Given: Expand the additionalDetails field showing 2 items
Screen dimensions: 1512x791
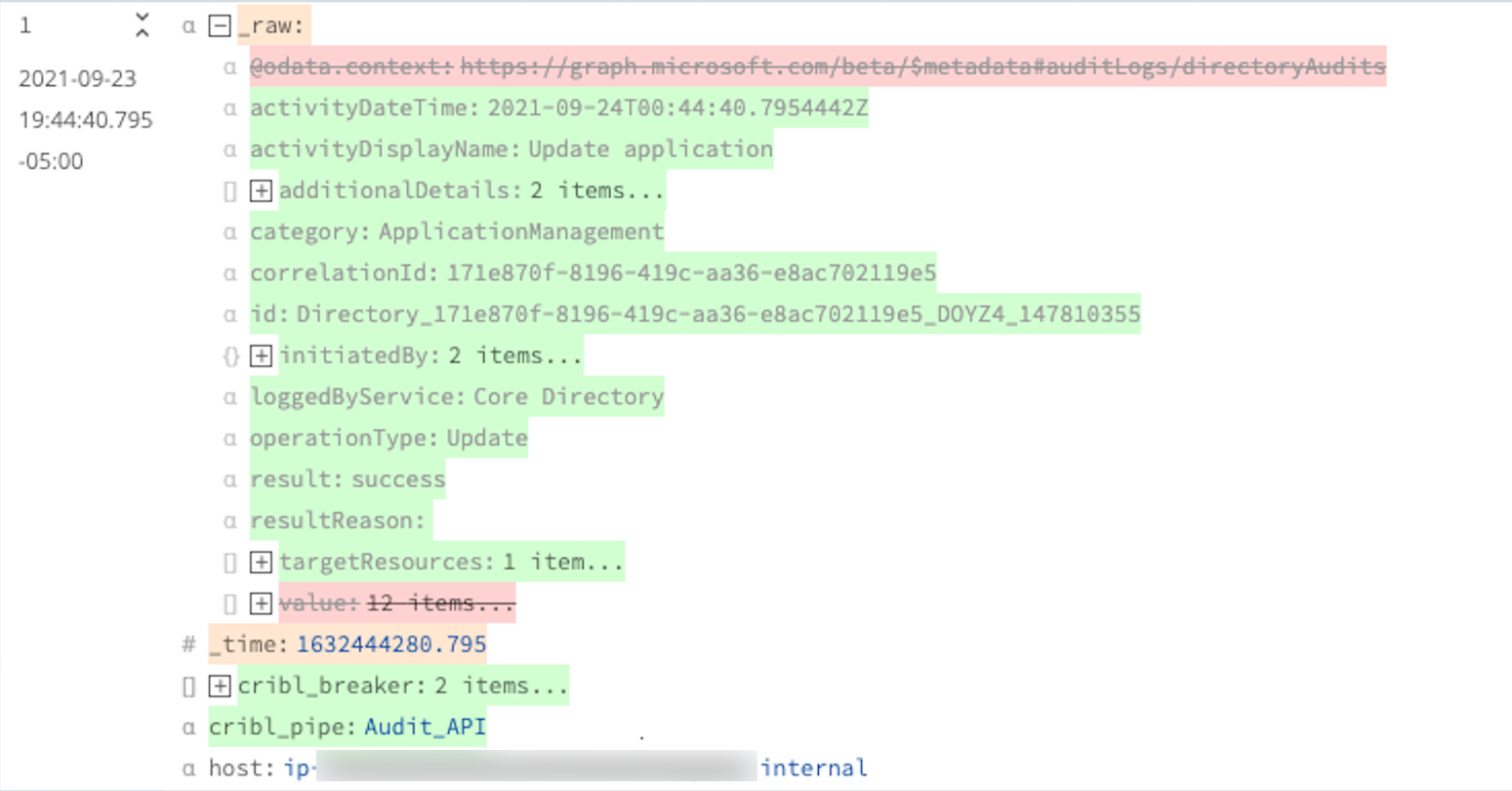Looking at the screenshot, I should tap(261, 190).
